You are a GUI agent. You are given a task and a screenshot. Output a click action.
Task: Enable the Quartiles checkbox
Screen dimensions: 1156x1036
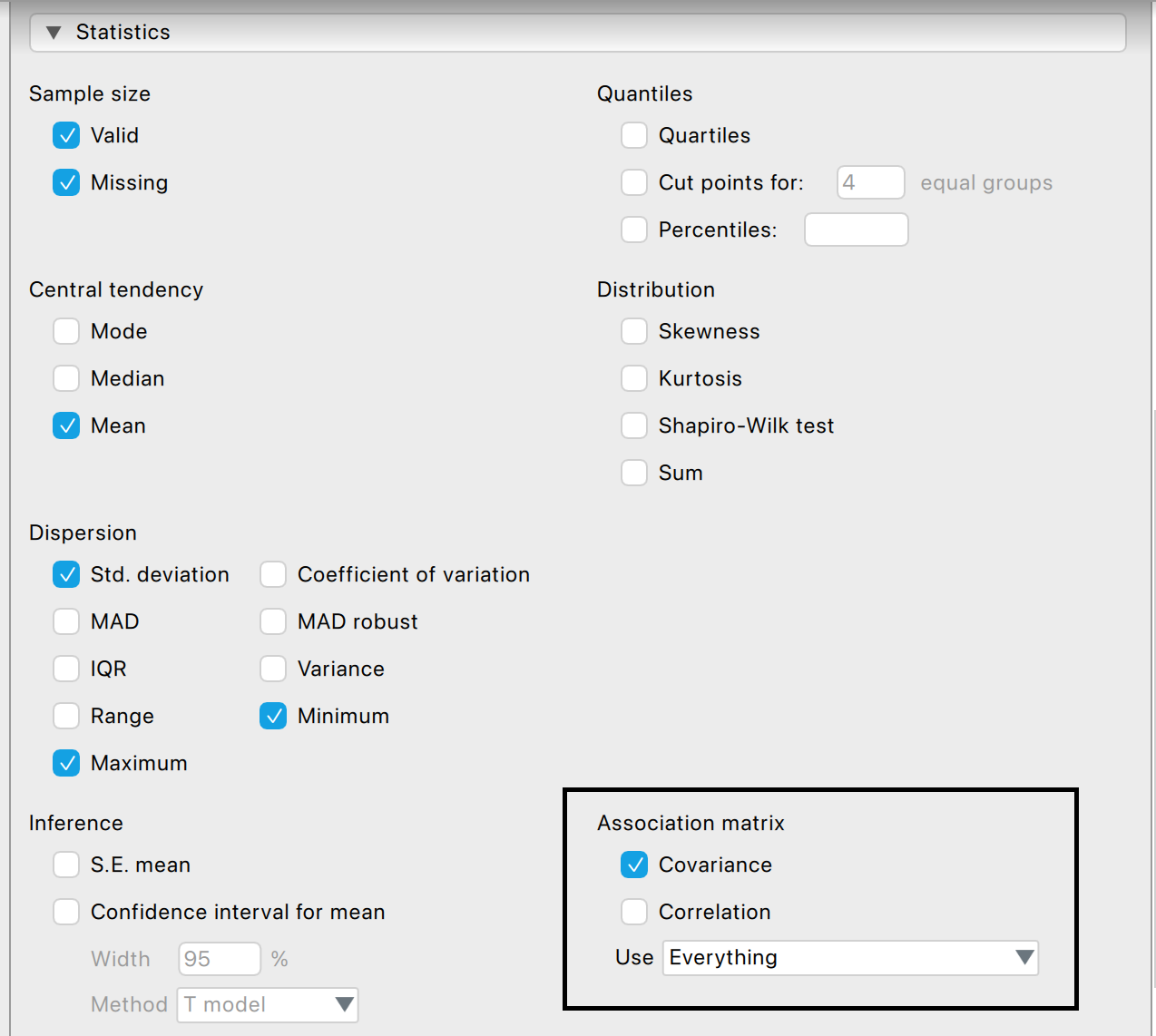634,135
